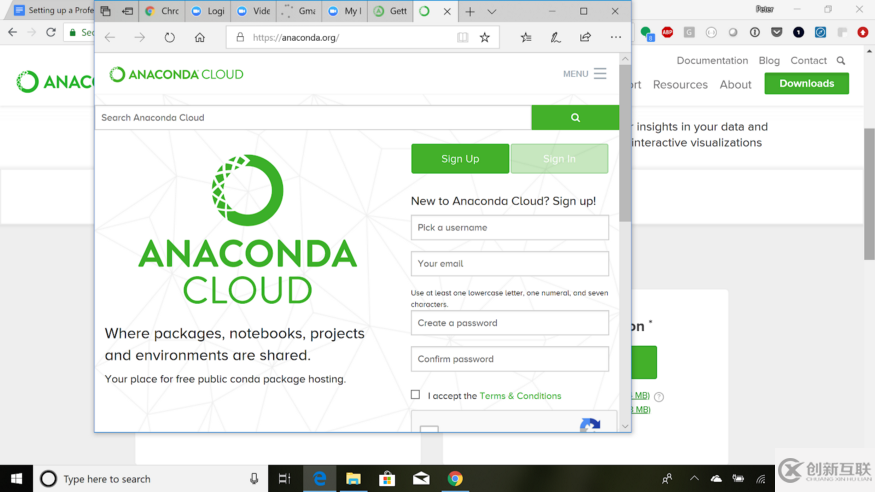The image size is (875, 492).
Task: Switch to the Logi tab in Edge
Action: 208,11
